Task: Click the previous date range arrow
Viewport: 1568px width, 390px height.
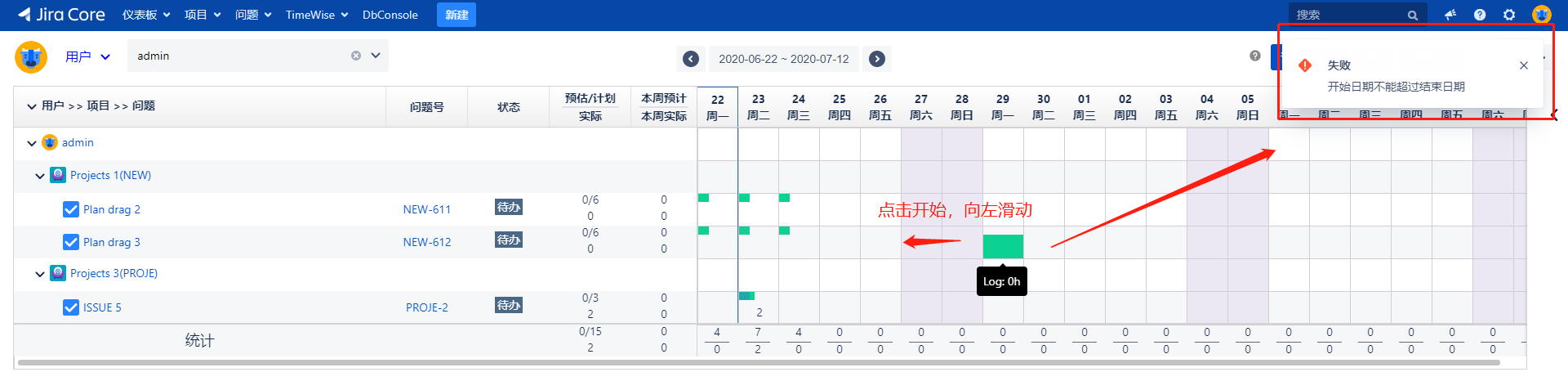Action: (691, 59)
